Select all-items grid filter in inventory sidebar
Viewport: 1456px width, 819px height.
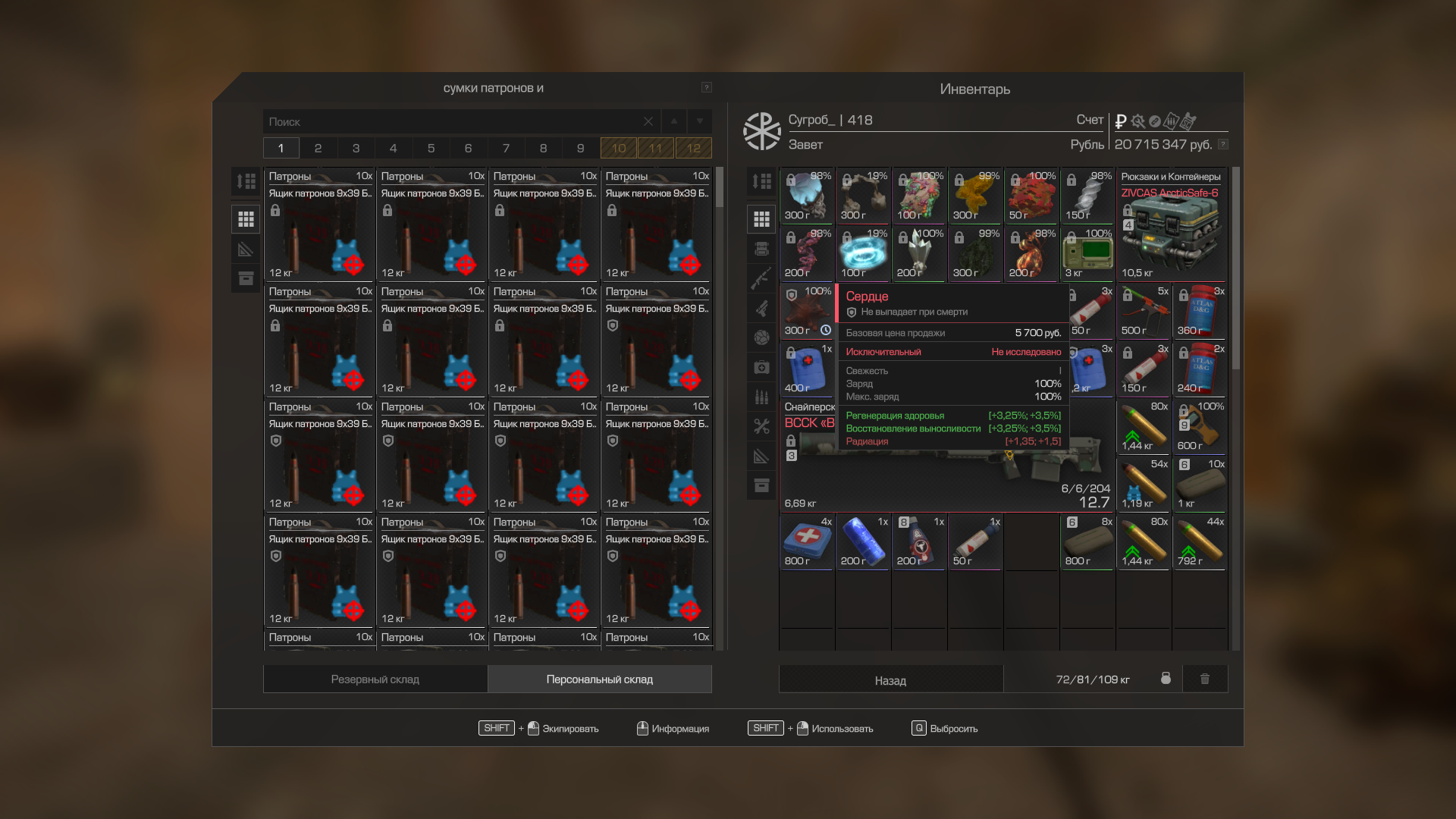pyautogui.click(x=761, y=219)
